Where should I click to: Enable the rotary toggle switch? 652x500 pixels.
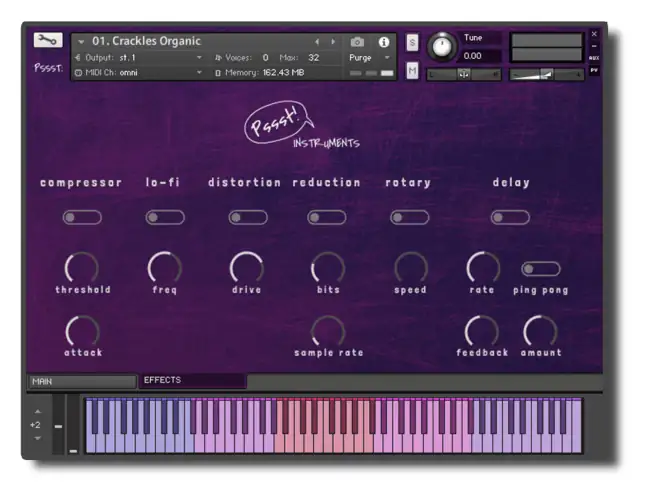coord(410,218)
